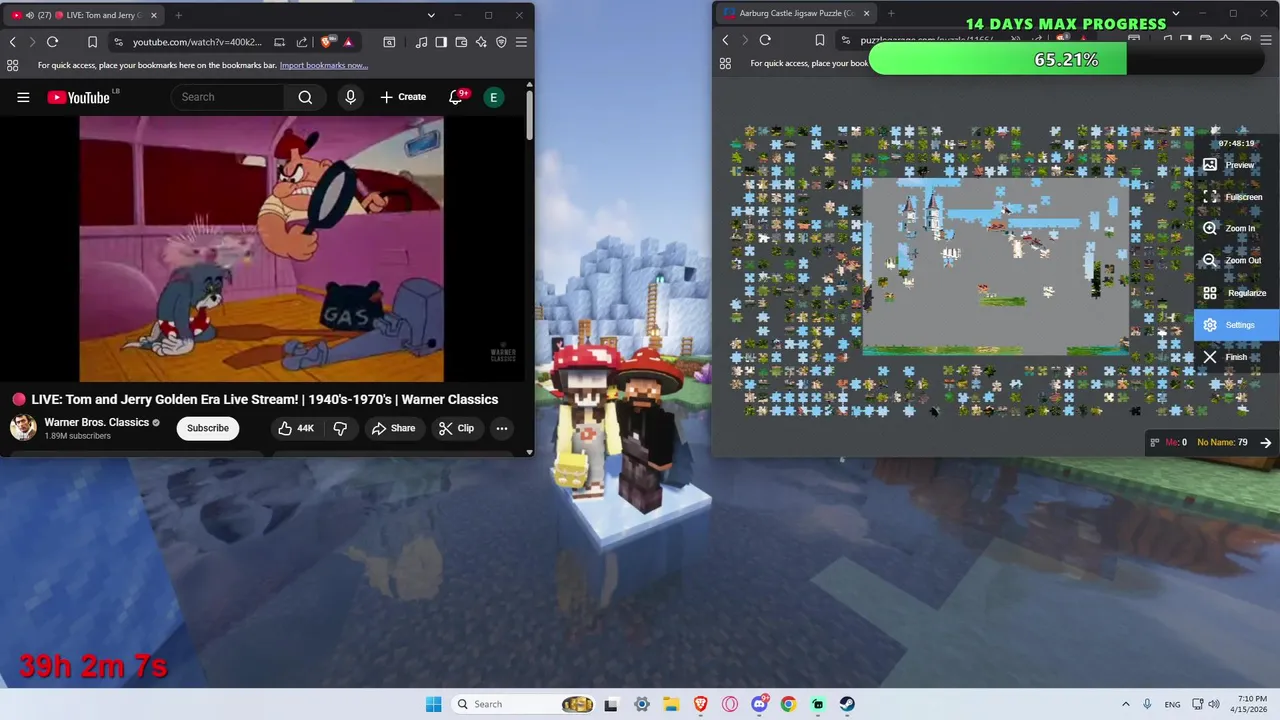Screen dimensions: 1280x720
Task: Dislike the Tom and Jerry video
Action: 340,428
